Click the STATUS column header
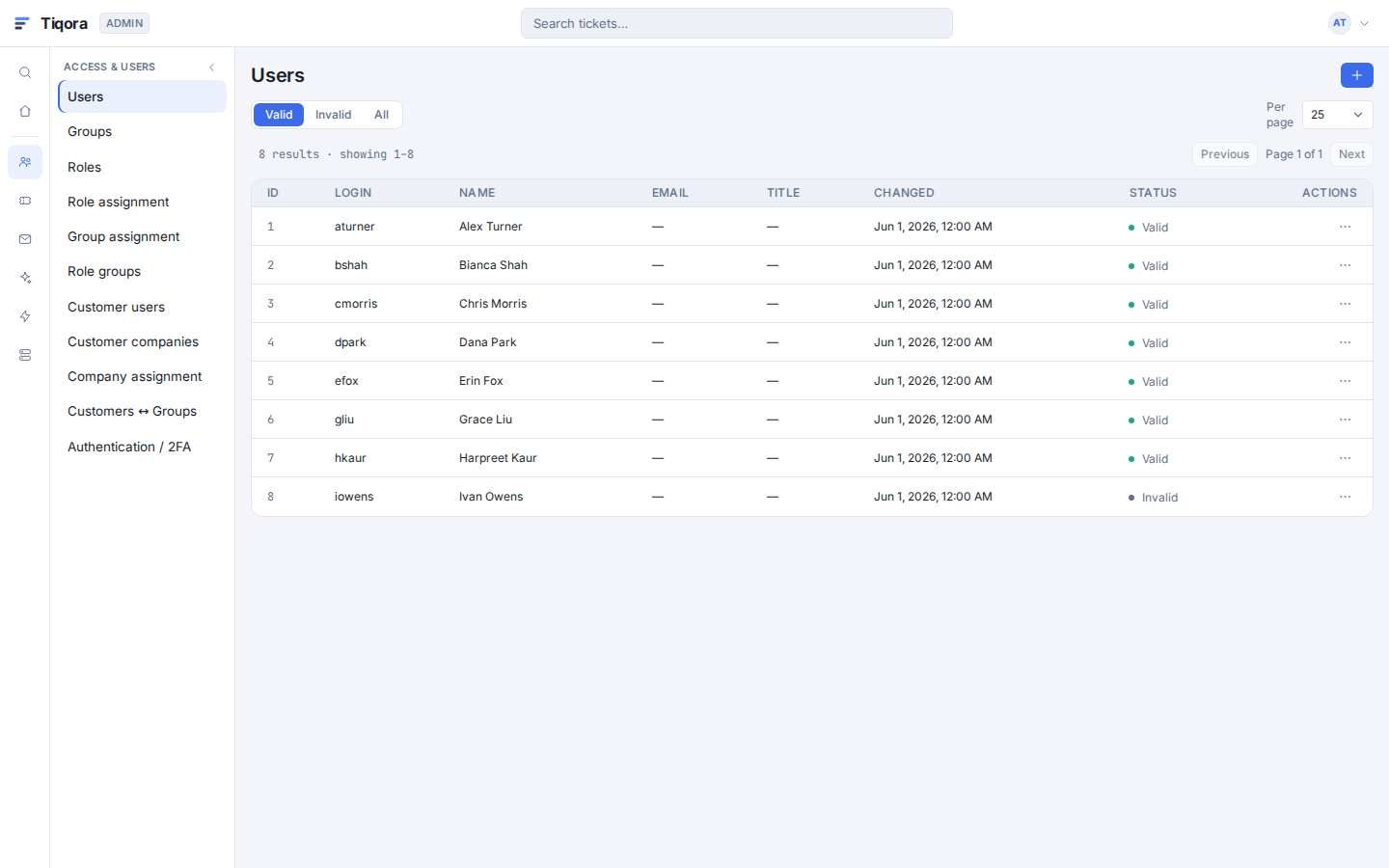 1153,193
